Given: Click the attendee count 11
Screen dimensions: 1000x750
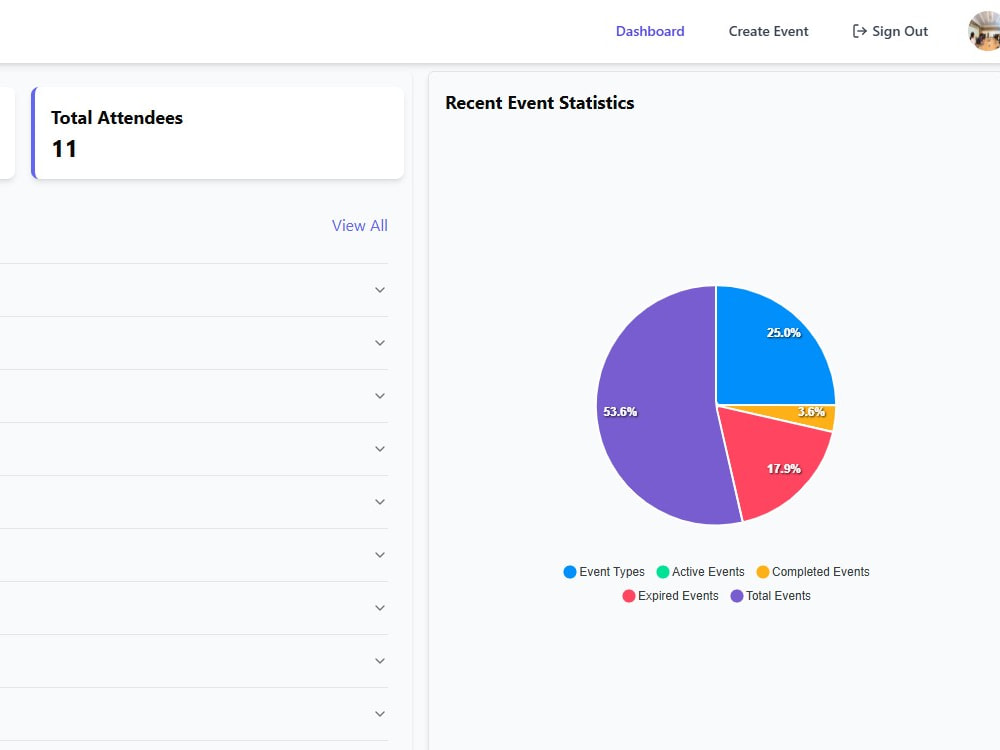Looking at the screenshot, I should point(64,149).
